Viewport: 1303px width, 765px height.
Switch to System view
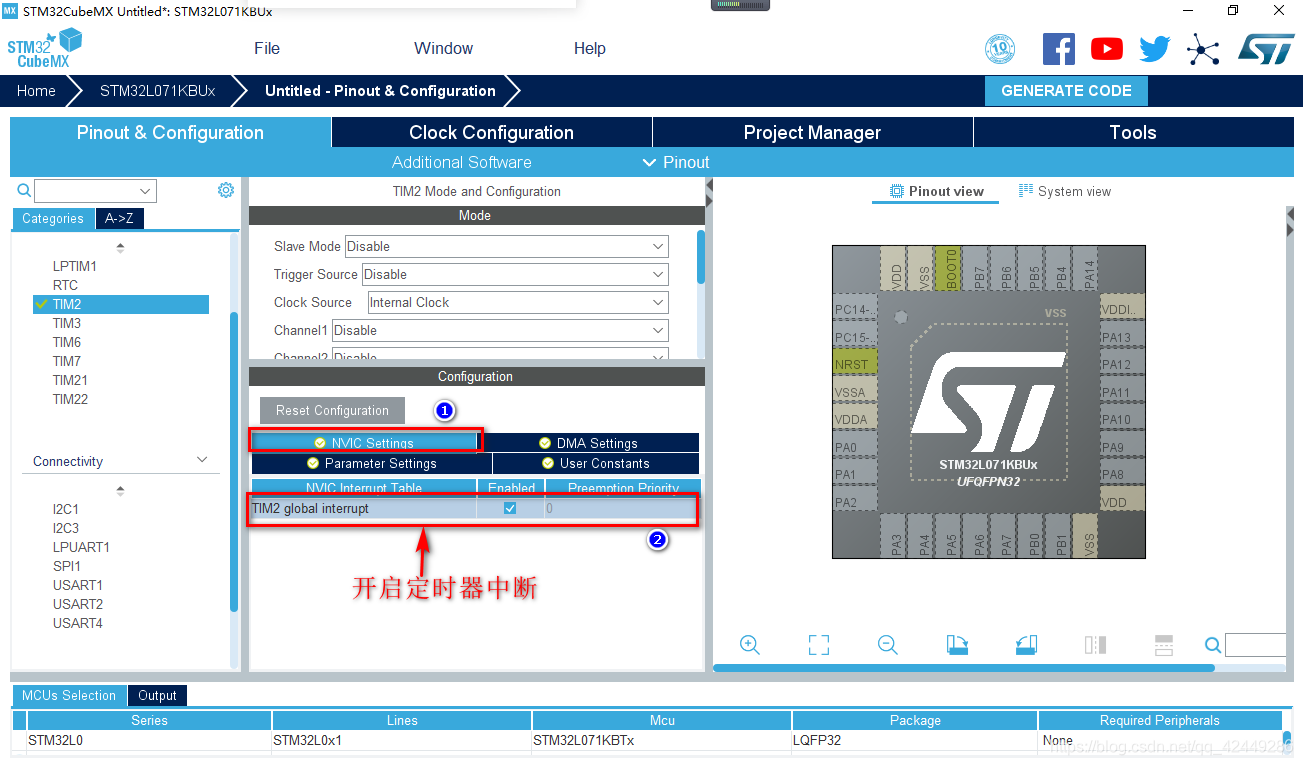tap(1064, 191)
